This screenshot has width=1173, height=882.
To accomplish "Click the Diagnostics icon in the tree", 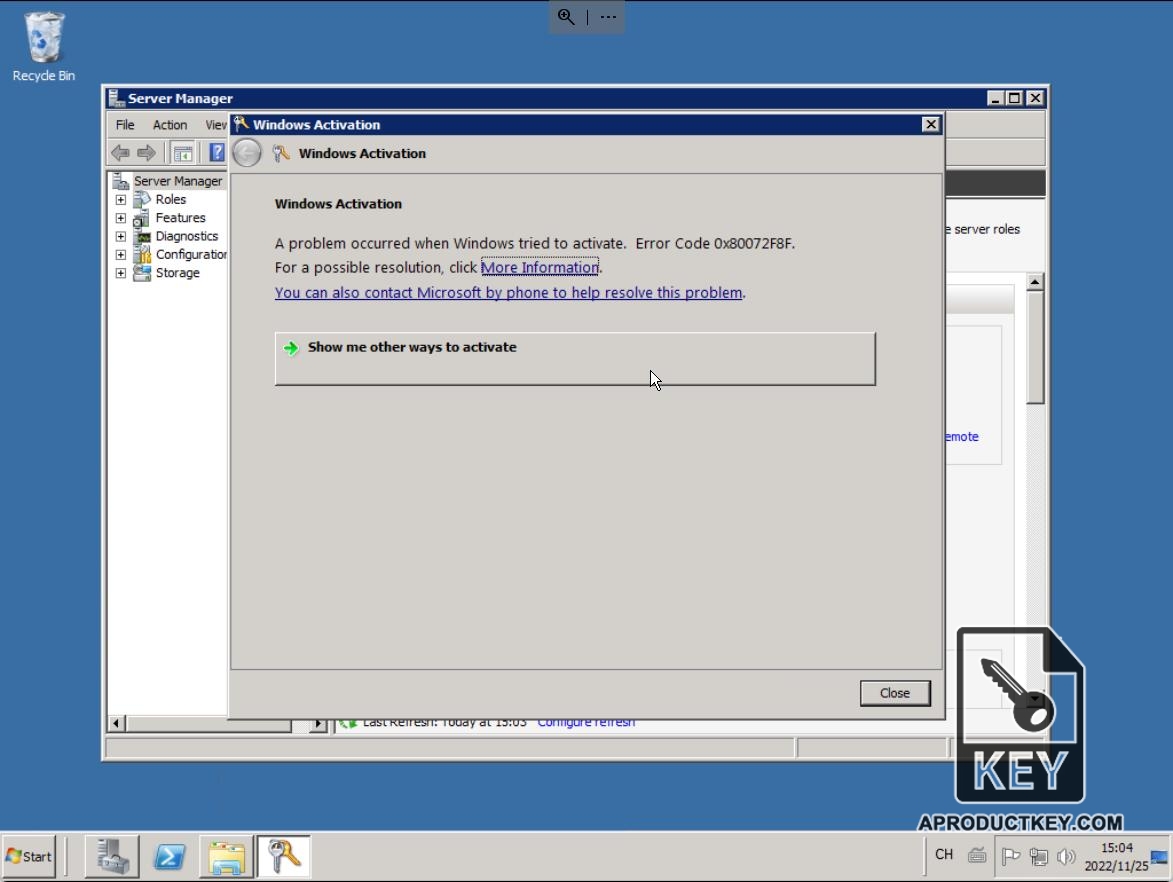I will [141, 236].
